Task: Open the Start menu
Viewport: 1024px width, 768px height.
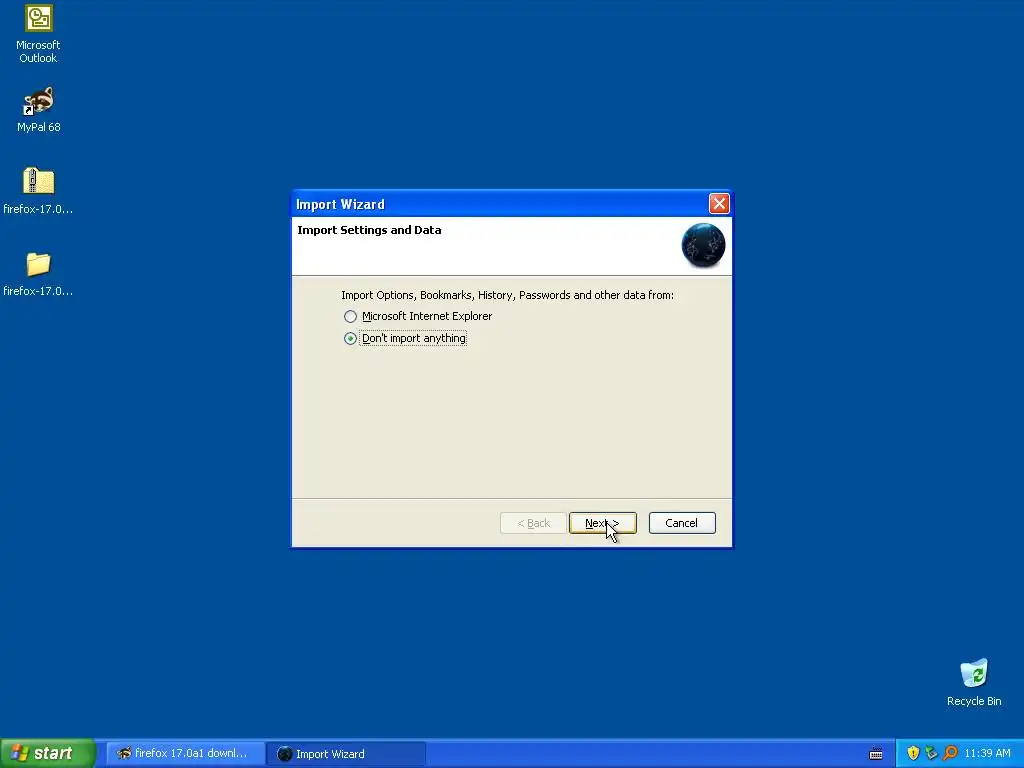Action: (x=48, y=753)
